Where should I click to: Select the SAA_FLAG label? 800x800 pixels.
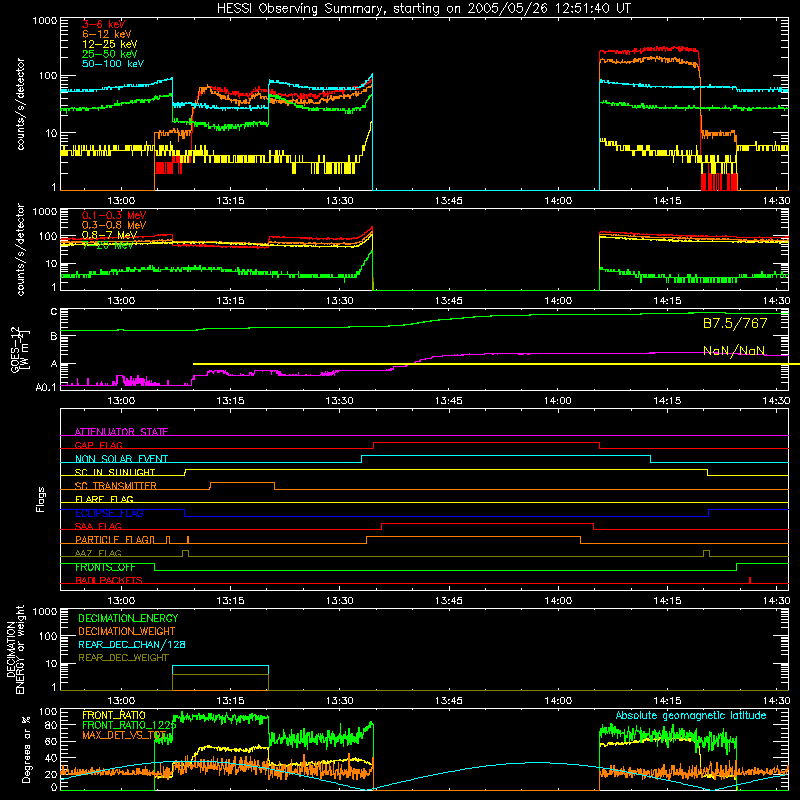click(98, 526)
